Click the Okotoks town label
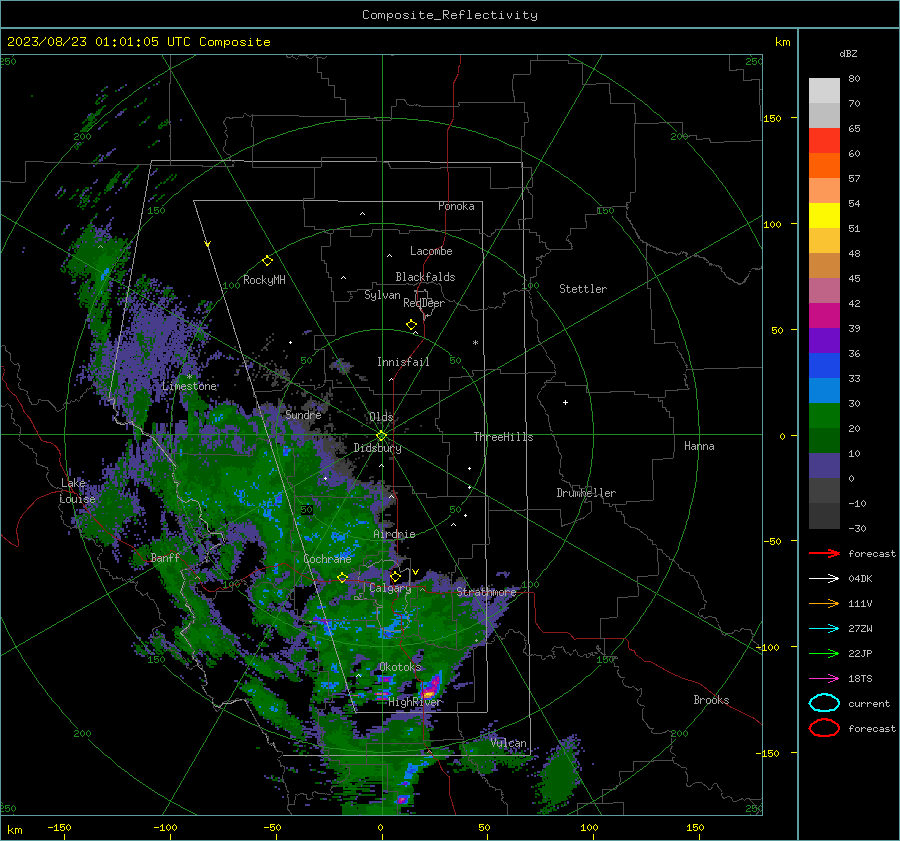 (400, 667)
